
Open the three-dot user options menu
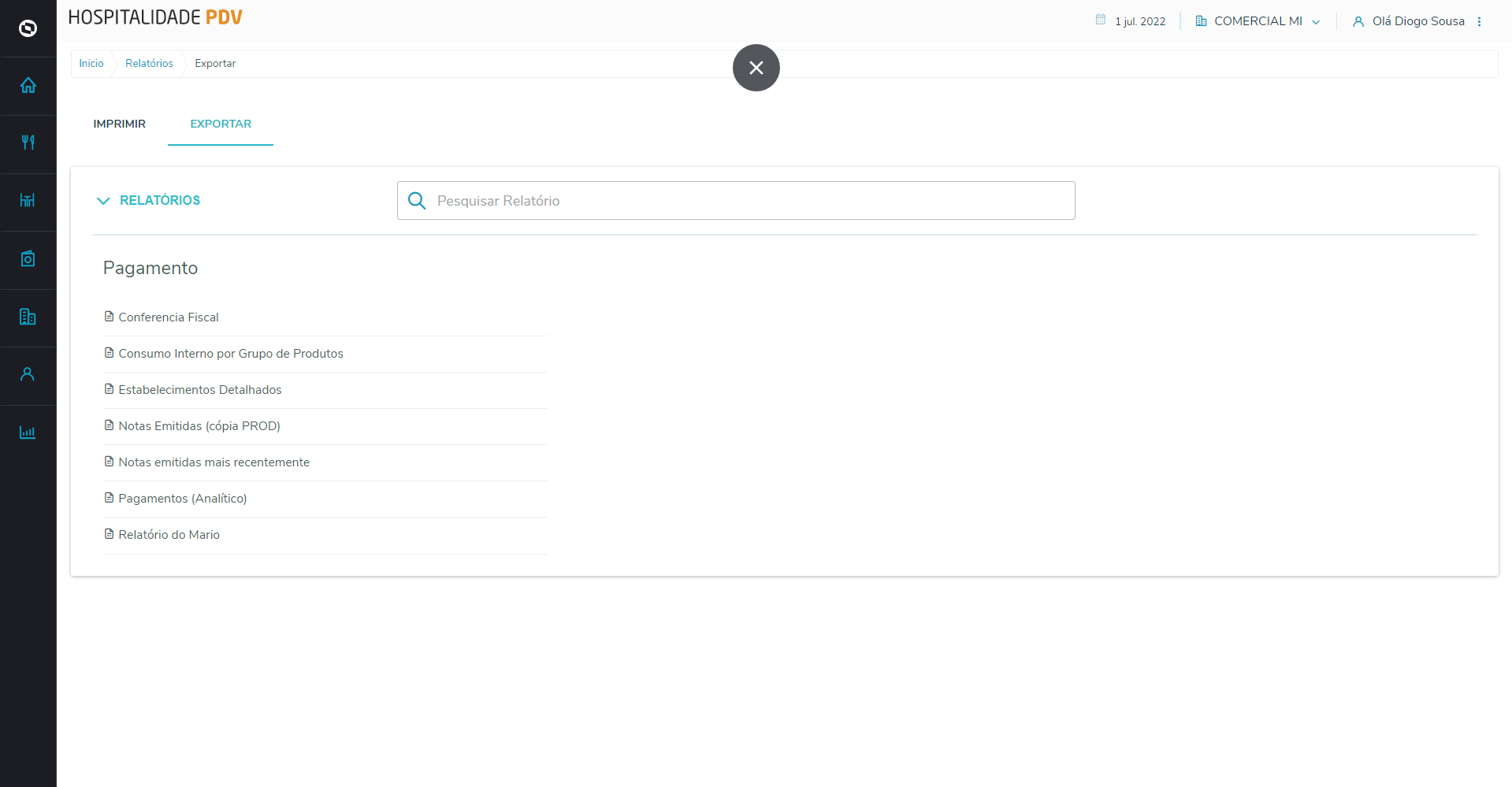1479,21
